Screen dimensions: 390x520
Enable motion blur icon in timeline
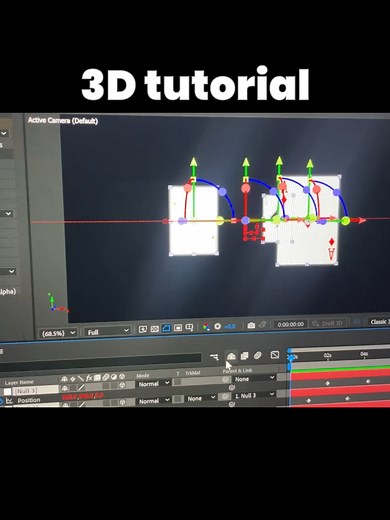coord(257,355)
